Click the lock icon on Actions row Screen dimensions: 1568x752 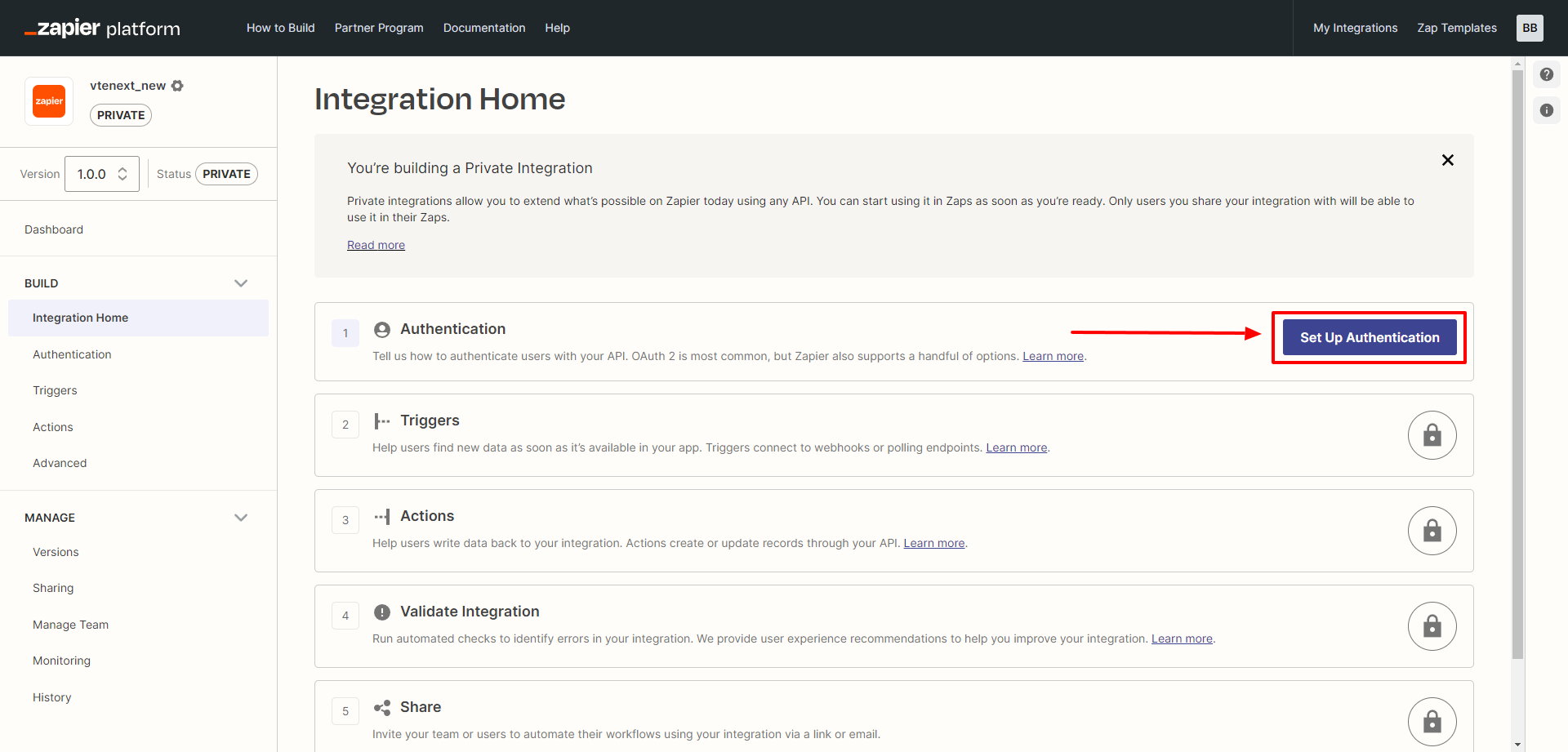click(1432, 531)
